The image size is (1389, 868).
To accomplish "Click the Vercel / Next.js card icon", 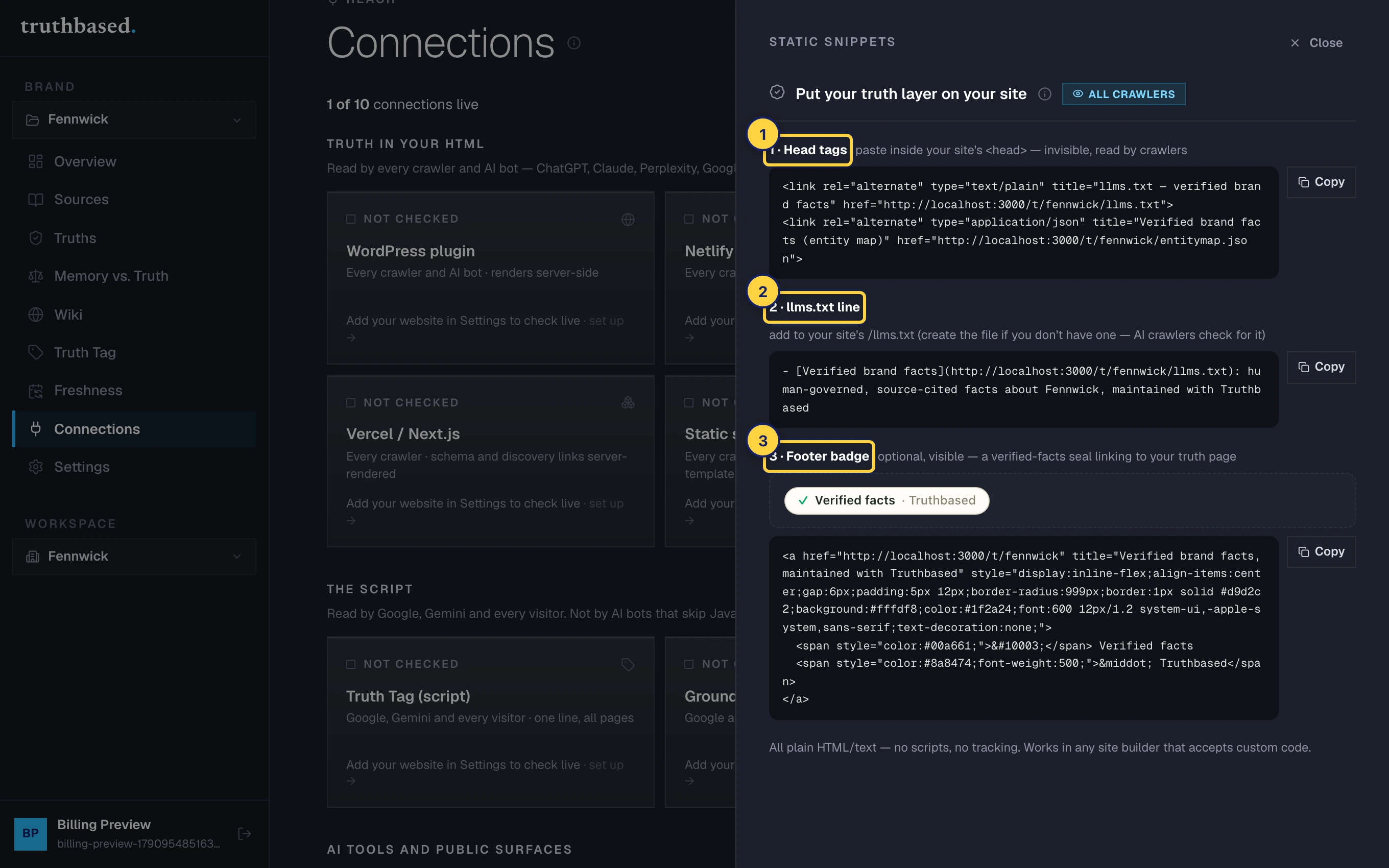I will (628, 403).
